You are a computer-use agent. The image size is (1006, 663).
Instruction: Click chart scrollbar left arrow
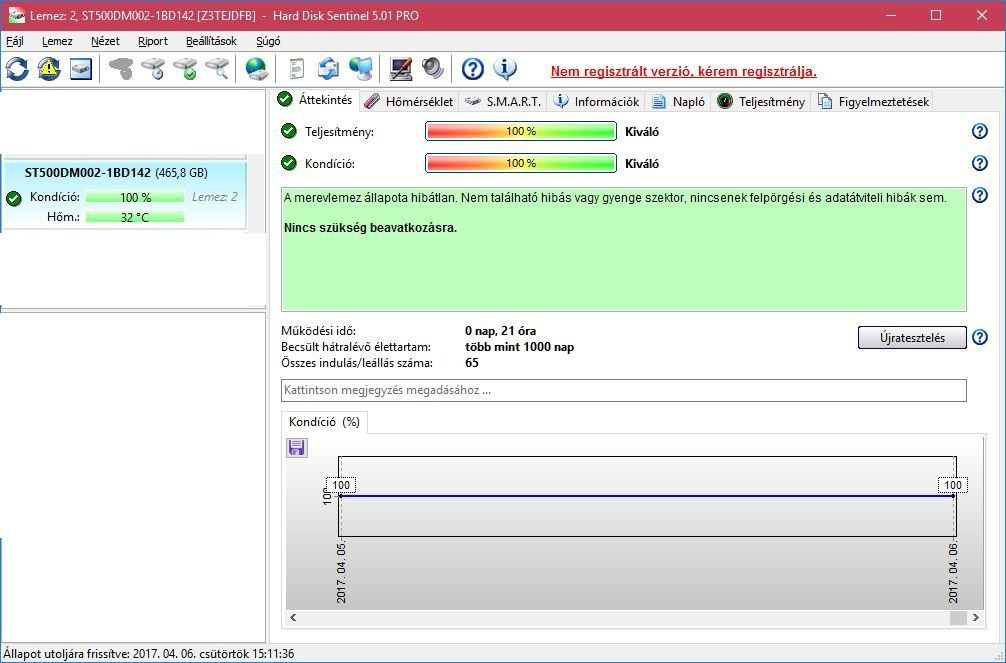tap(293, 617)
